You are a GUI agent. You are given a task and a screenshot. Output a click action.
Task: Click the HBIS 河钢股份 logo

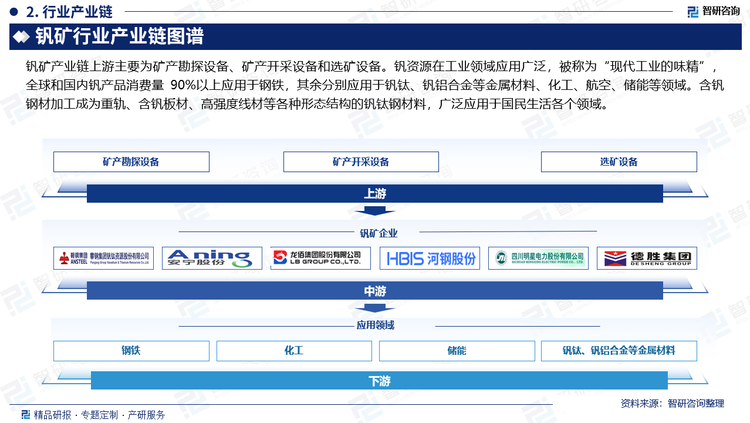pos(430,258)
